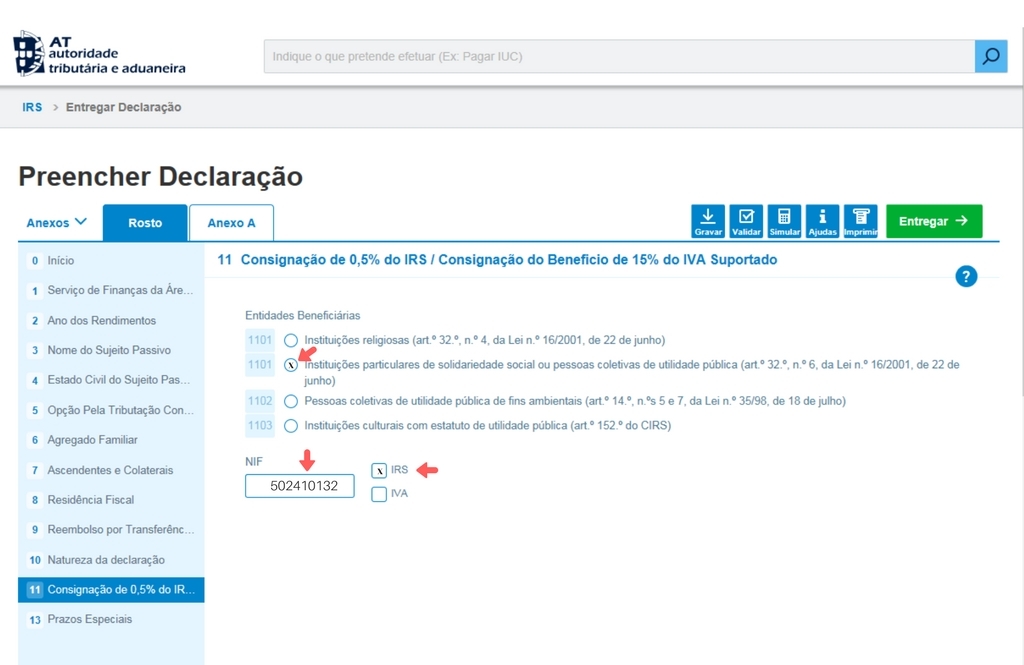Open section 2 Ano dos Rendimentos
This screenshot has height=665, width=1024.
[111, 321]
